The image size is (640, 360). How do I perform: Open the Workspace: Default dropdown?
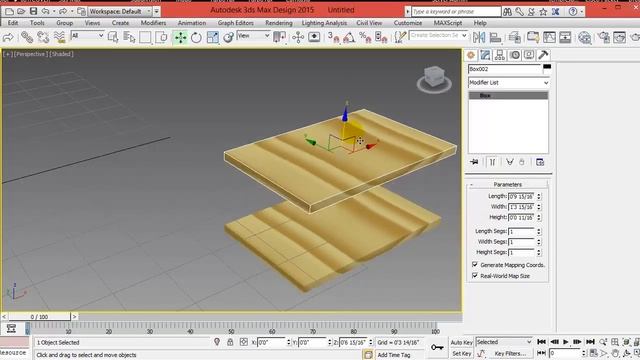[120, 11]
